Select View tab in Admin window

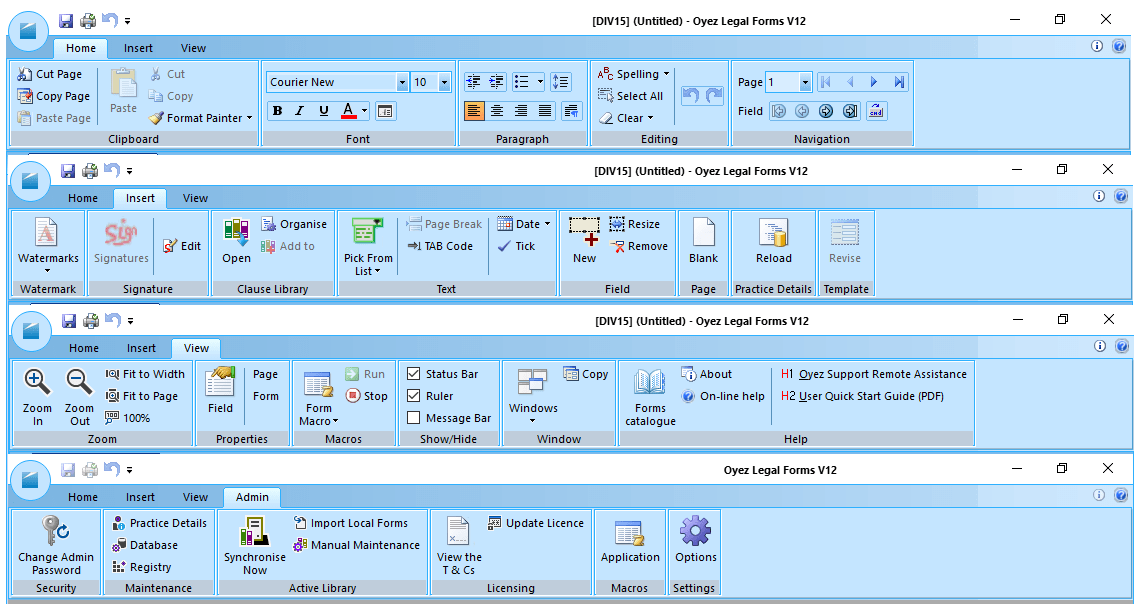point(195,497)
